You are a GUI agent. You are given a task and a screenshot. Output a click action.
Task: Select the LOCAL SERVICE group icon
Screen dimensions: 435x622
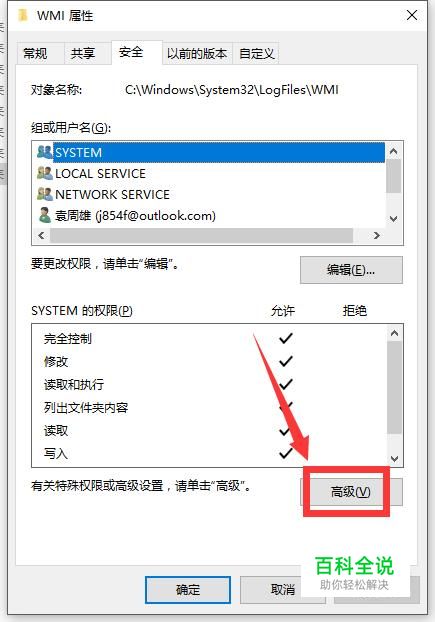[x=44, y=173]
